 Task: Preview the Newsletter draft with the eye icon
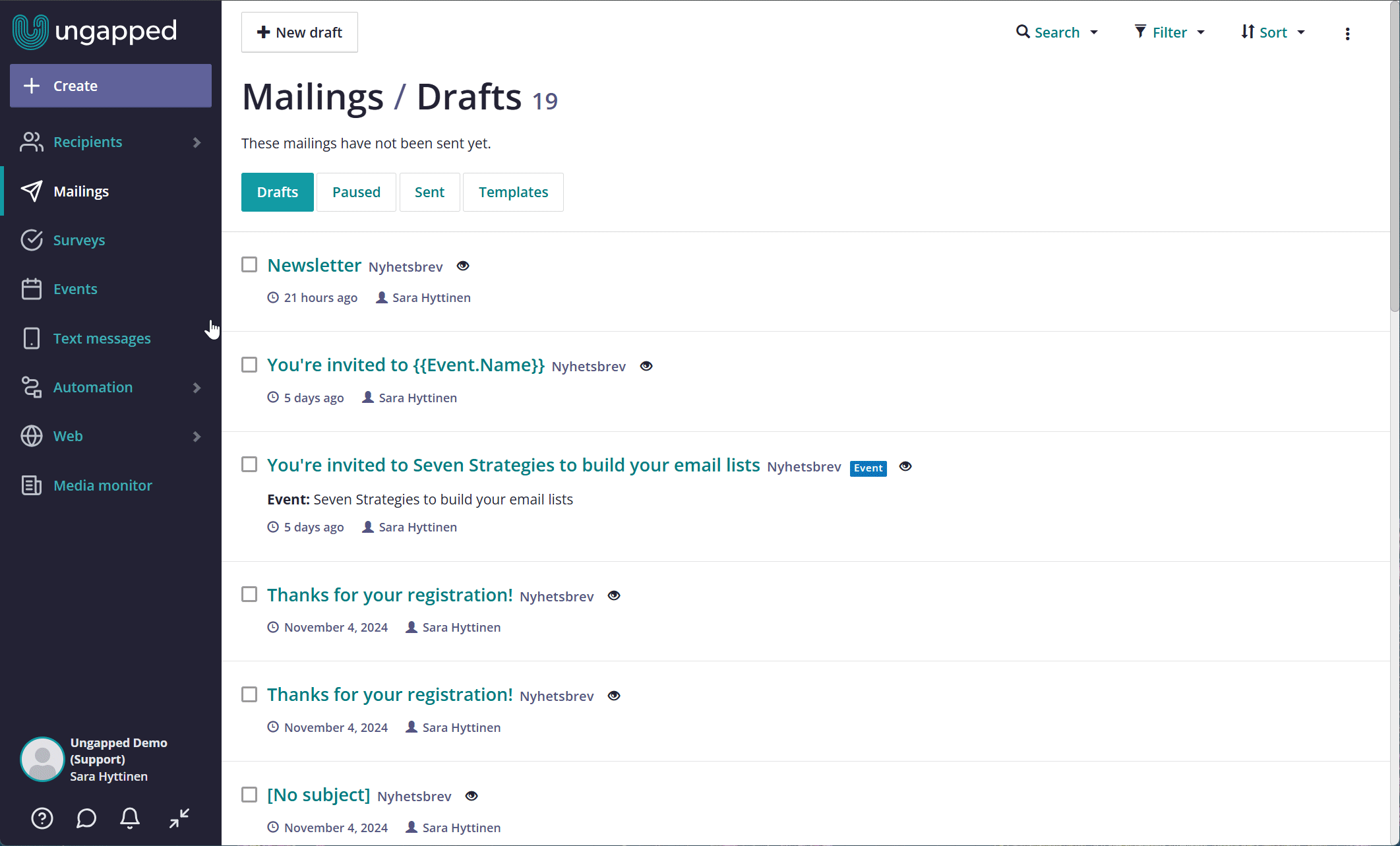coord(463,266)
